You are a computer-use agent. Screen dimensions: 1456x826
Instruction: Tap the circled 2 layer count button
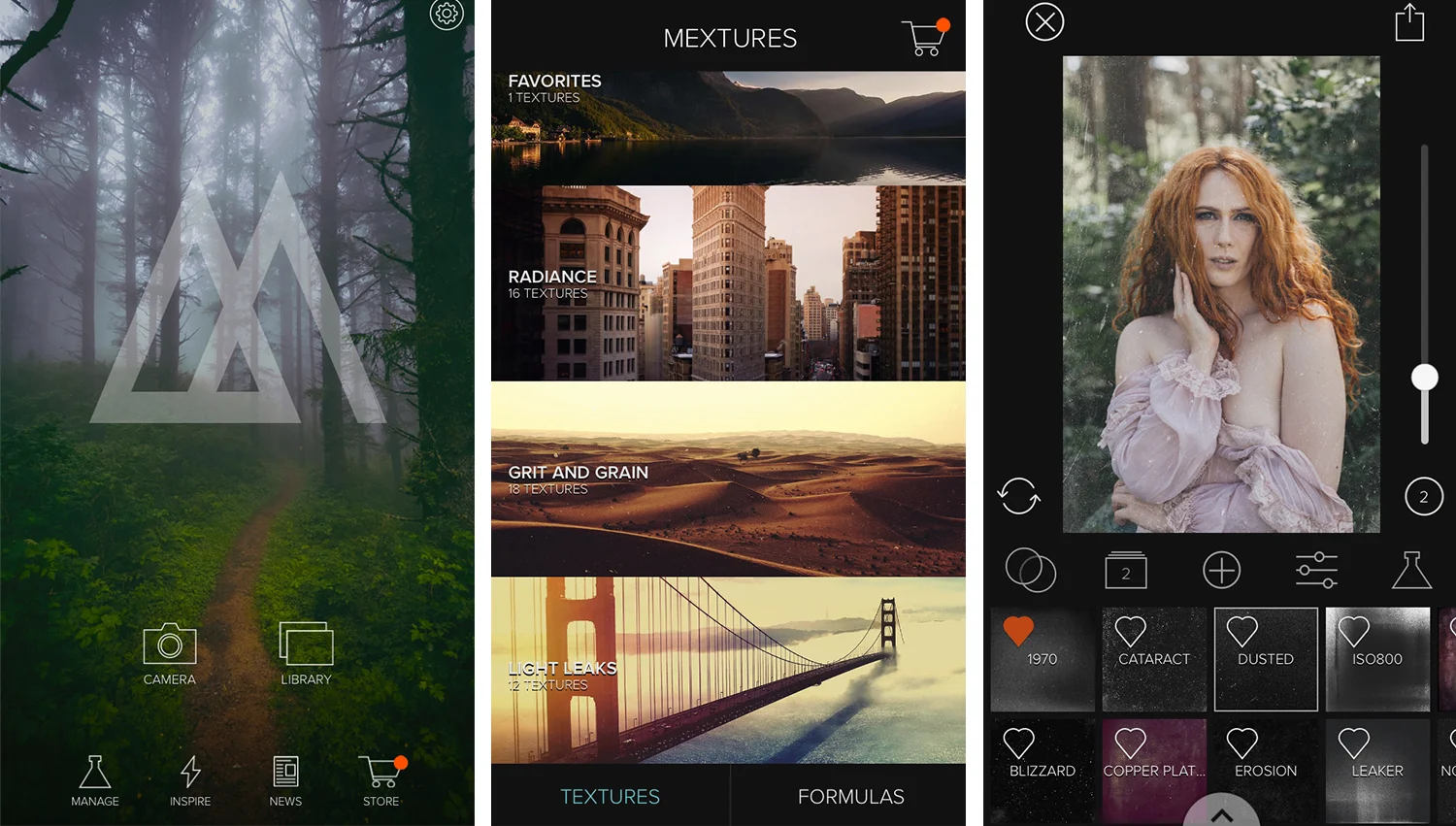click(1424, 497)
